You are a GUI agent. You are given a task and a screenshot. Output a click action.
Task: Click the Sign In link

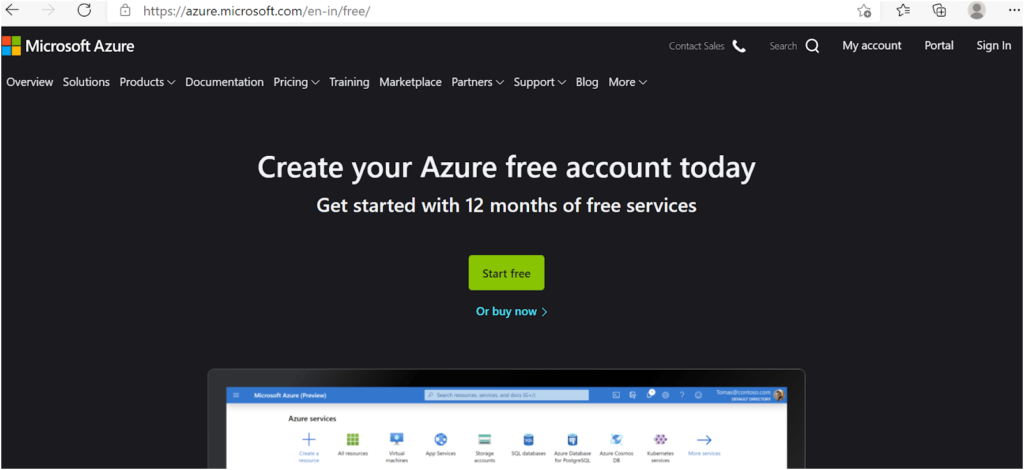click(x=994, y=46)
